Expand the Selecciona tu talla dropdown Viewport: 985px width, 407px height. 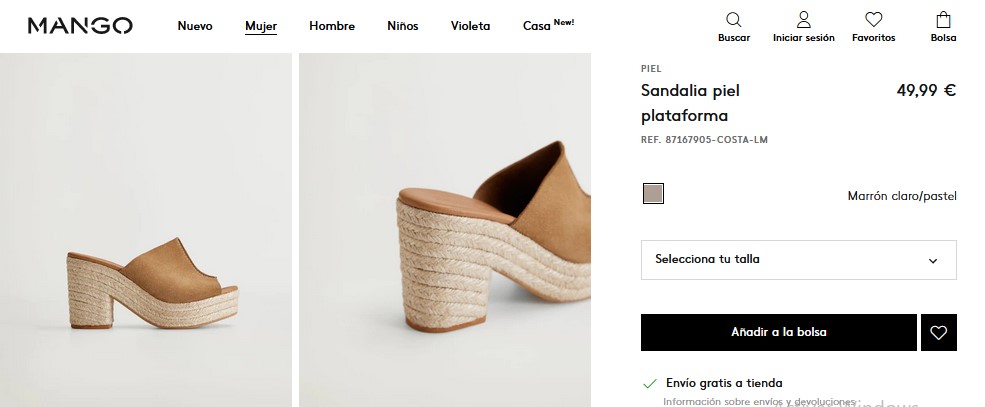798,259
